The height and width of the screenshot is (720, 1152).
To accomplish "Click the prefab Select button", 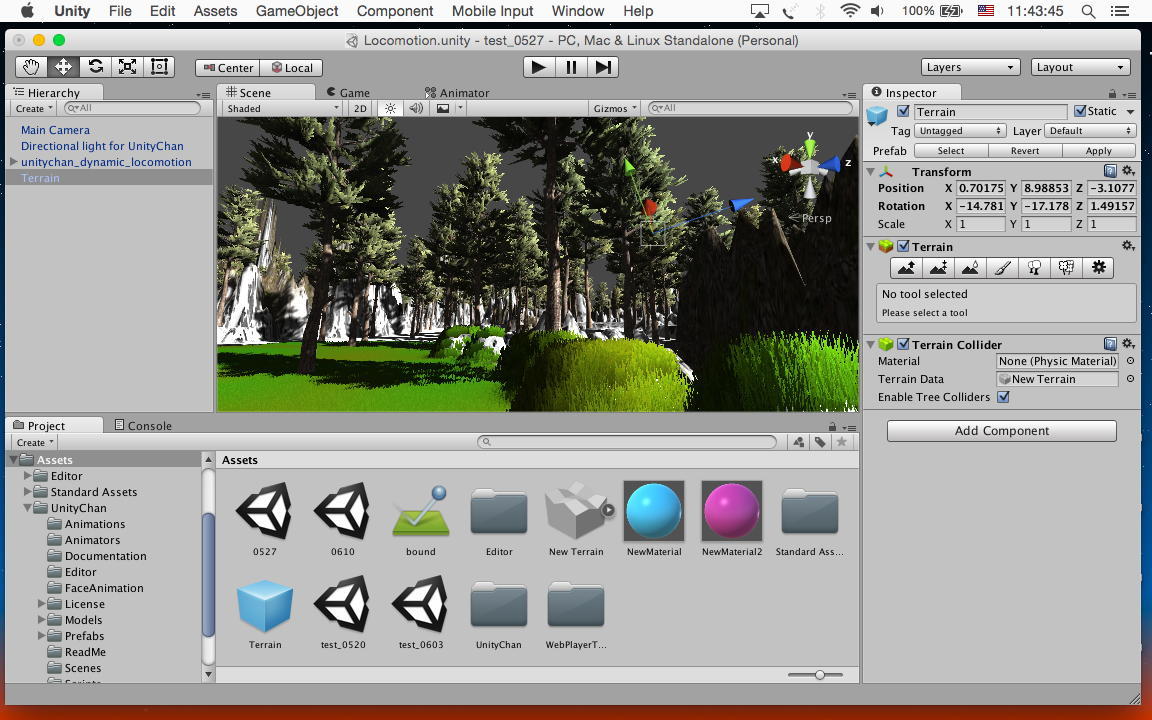I will coord(951,151).
